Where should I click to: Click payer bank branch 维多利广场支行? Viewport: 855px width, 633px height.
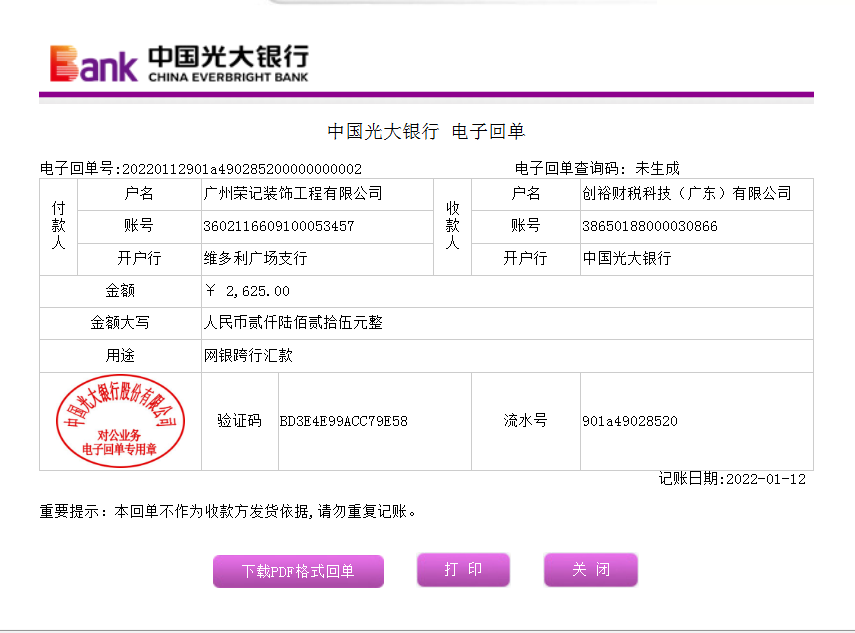coord(255,258)
